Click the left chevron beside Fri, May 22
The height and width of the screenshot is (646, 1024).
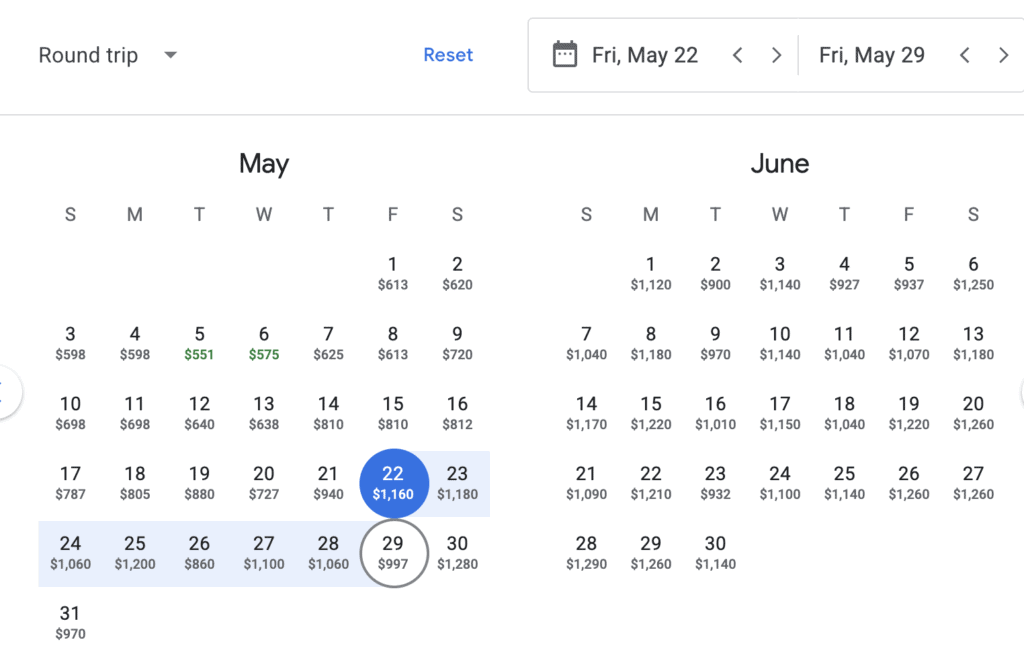737,55
